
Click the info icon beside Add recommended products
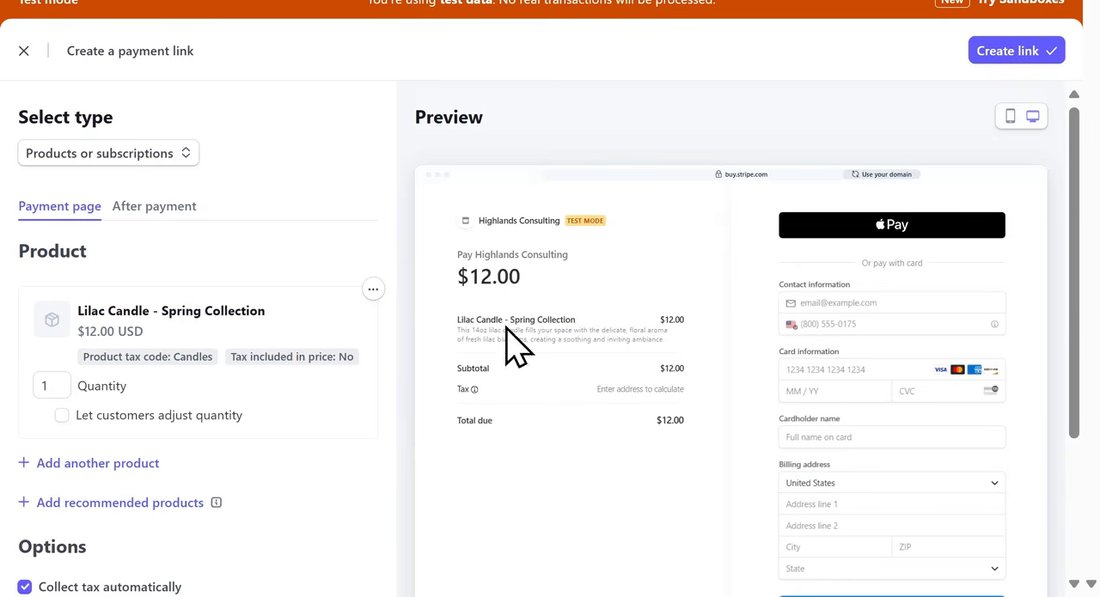tap(216, 502)
